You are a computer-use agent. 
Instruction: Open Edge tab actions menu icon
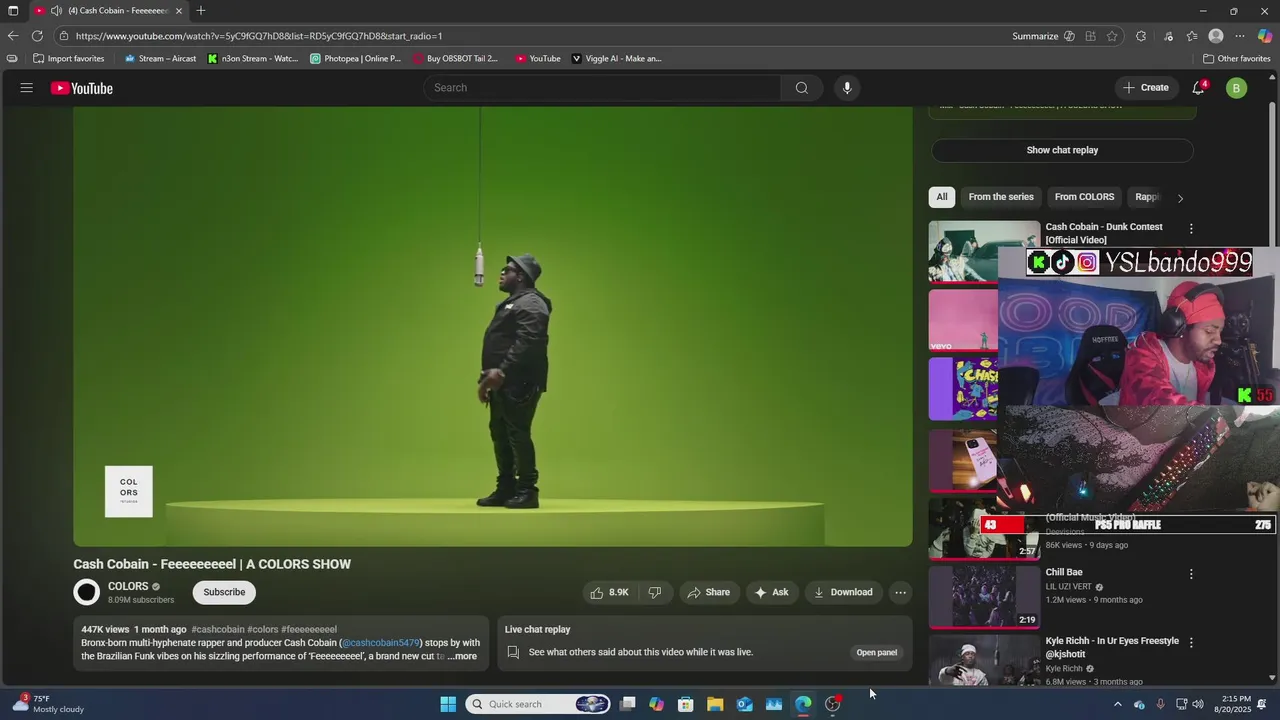13,11
